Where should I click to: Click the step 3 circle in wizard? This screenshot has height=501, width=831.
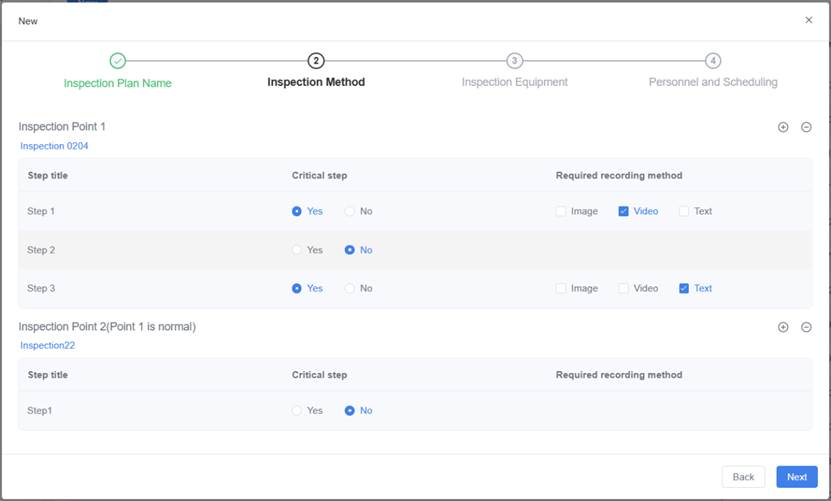pyautogui.click(x=514, y=61)
